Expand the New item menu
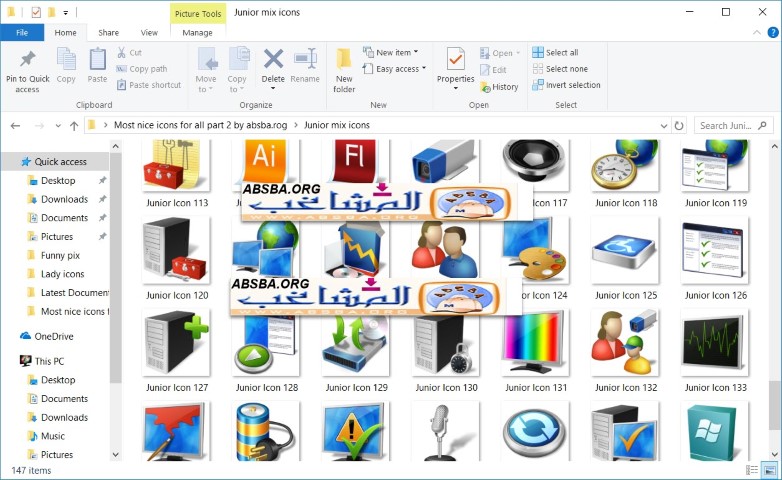Image resolution: width=782 pixels, height=480 pixels. [x=391, y=52]
